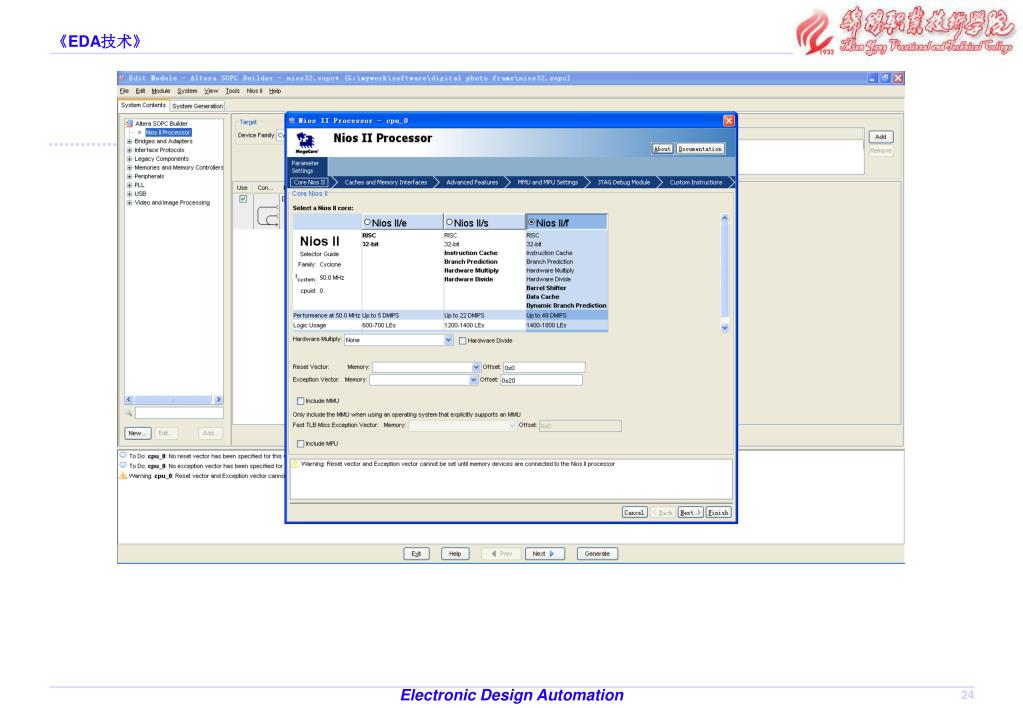Click the search magnifier icon in component panel
The height and width of the screenshot is (708, 1023).
pos(129,412)
